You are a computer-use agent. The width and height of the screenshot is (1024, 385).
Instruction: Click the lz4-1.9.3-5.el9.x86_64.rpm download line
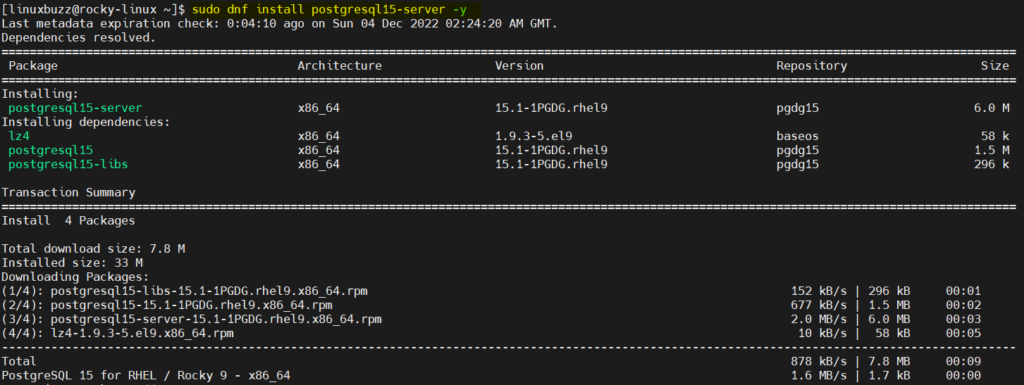pos(491,333)
